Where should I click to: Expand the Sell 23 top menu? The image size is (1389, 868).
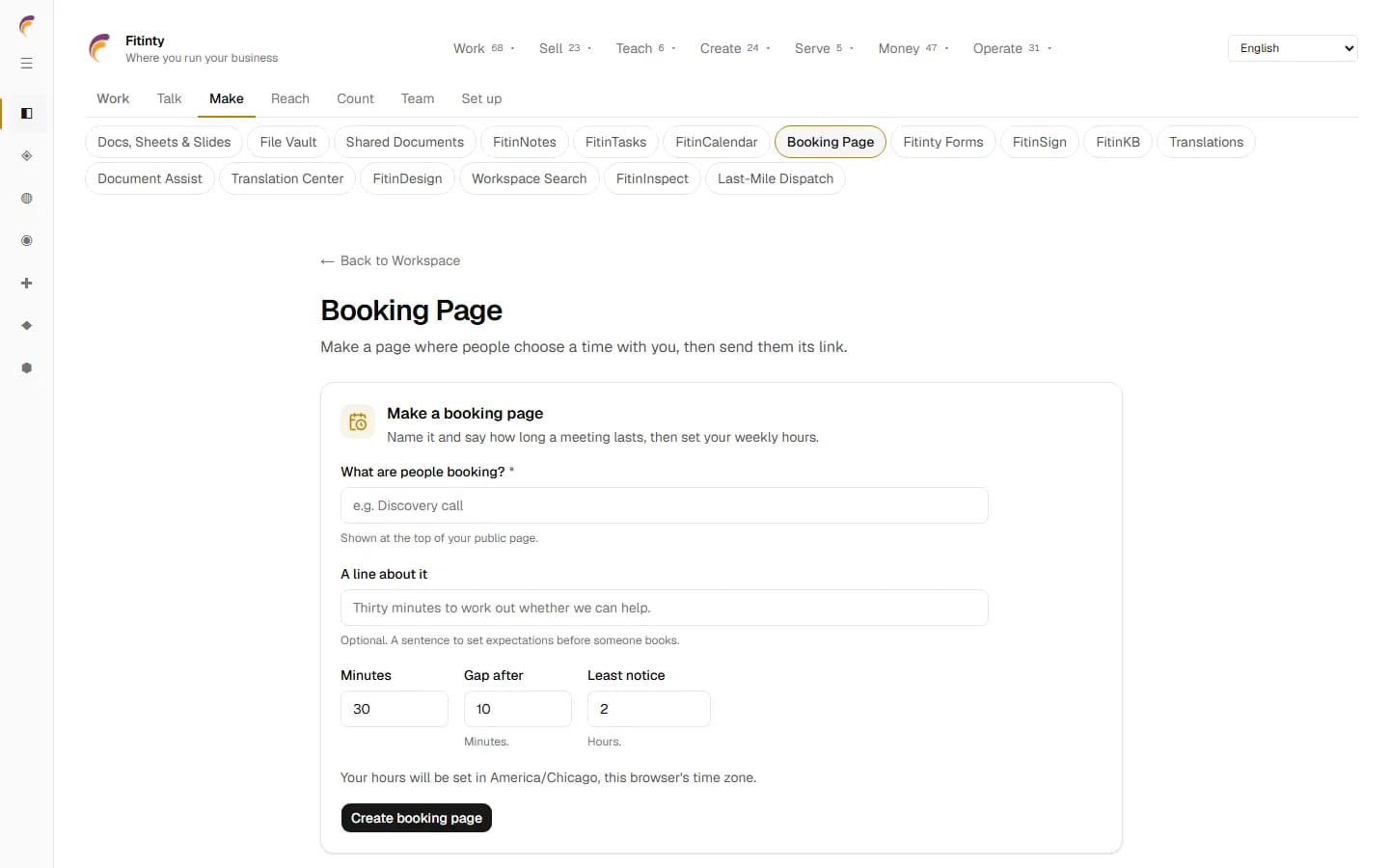565,48
